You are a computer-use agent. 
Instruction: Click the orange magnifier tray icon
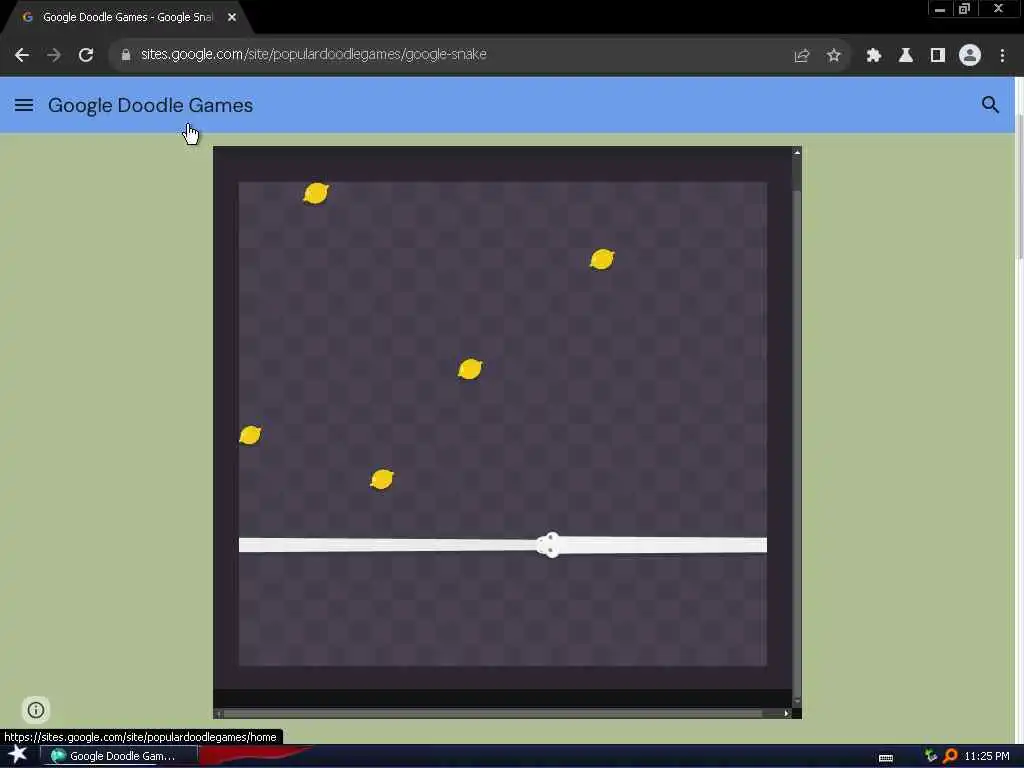(950, 756)
